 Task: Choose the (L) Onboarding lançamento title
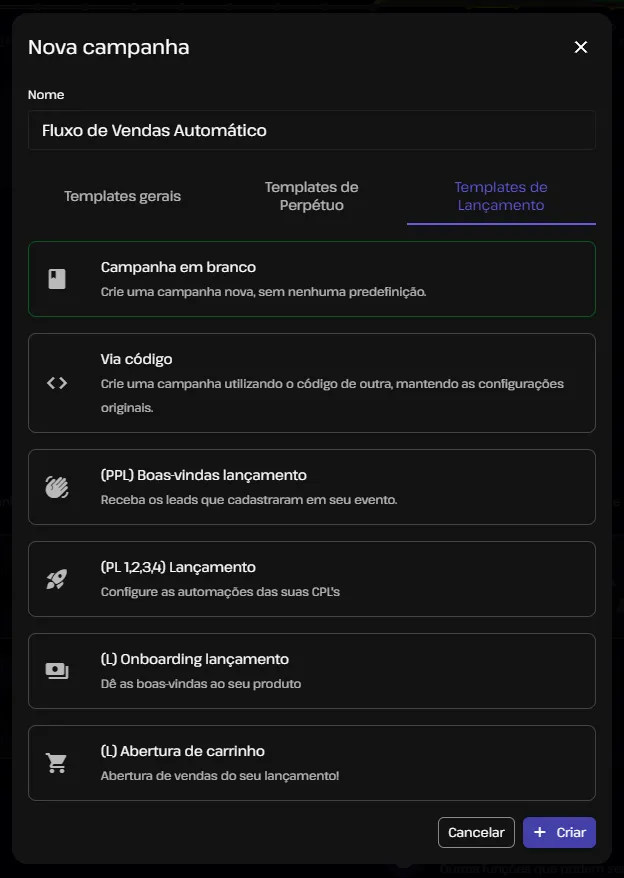coord(195,659)
